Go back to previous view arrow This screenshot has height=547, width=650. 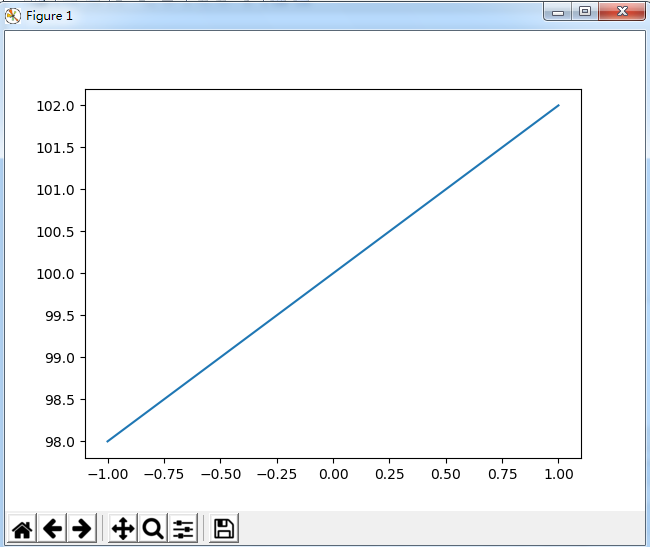coord(52,528)
